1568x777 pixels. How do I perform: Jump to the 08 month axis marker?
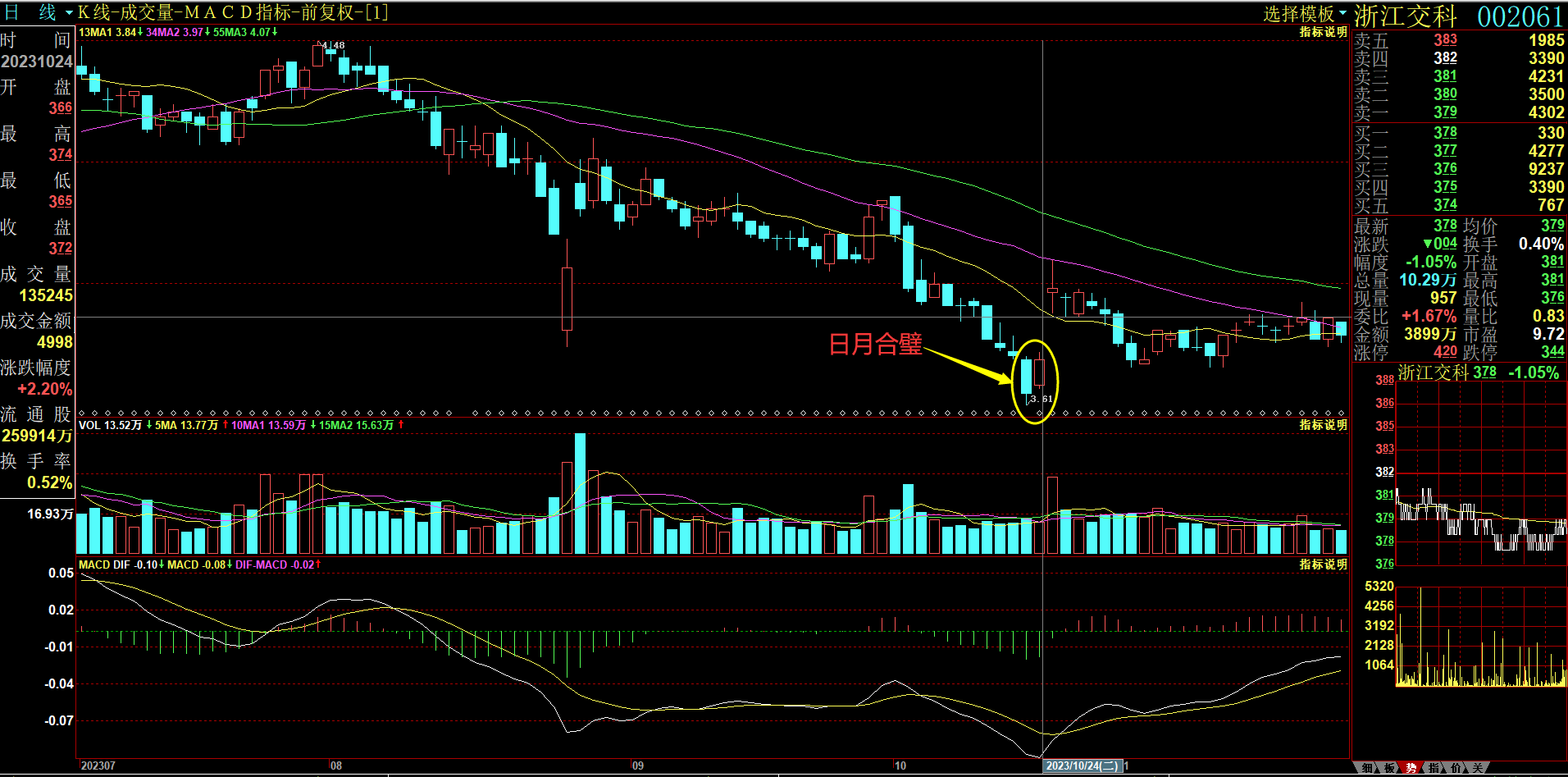(x=336, y=766)
